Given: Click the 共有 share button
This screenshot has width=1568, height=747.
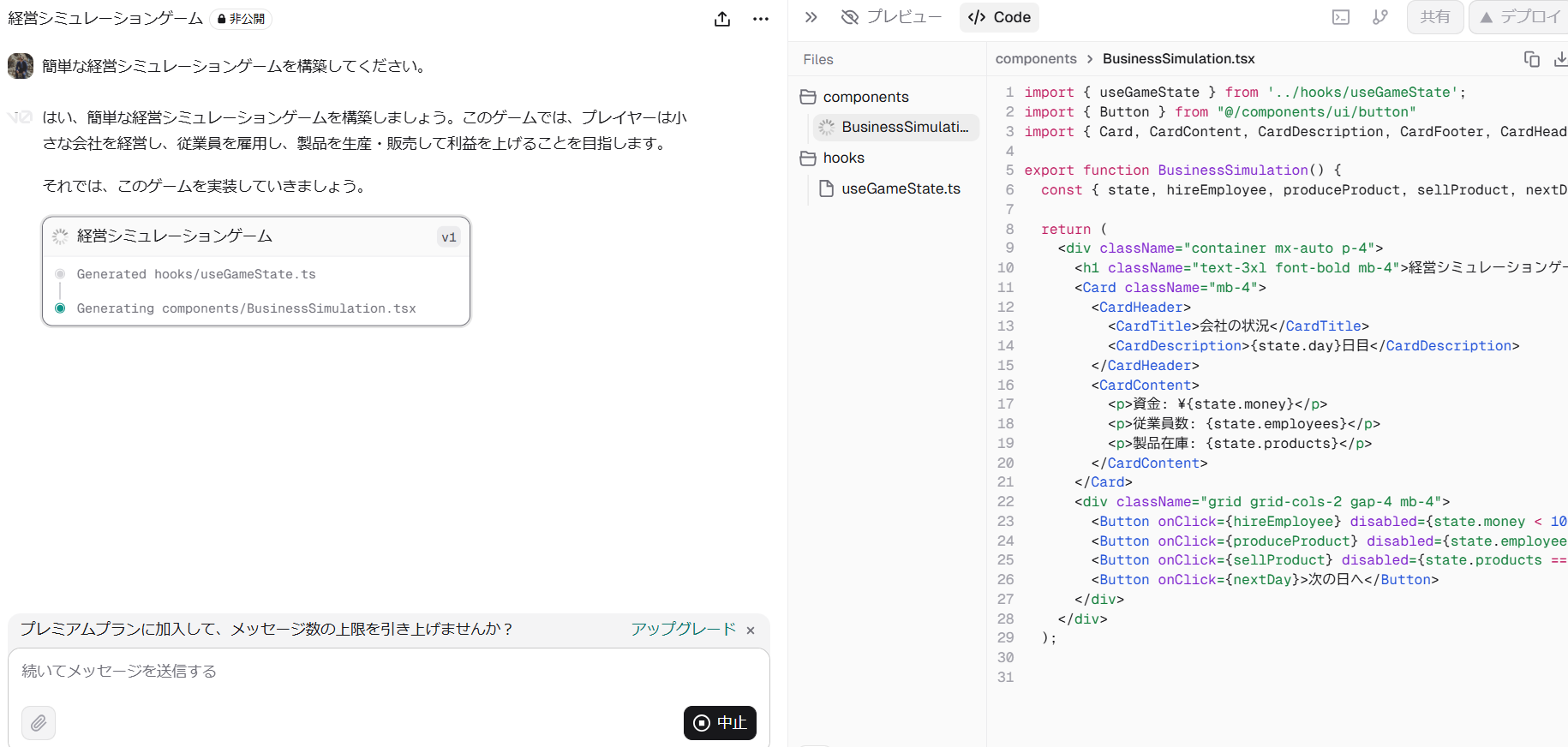Looking at the screenshot, I should pyautogui.click(x=1435, y=17).
